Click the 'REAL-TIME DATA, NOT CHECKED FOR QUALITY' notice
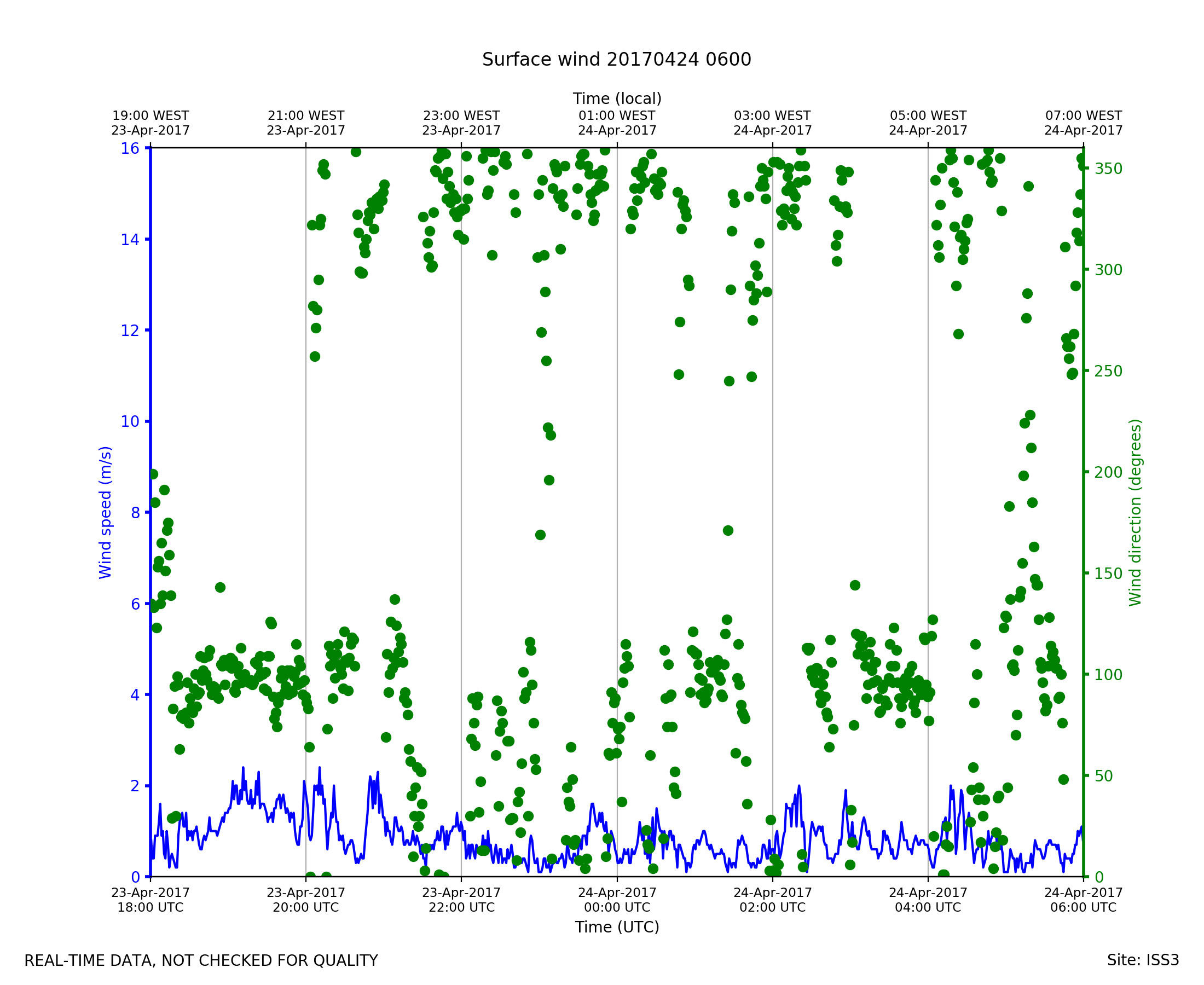 [201, 960]
